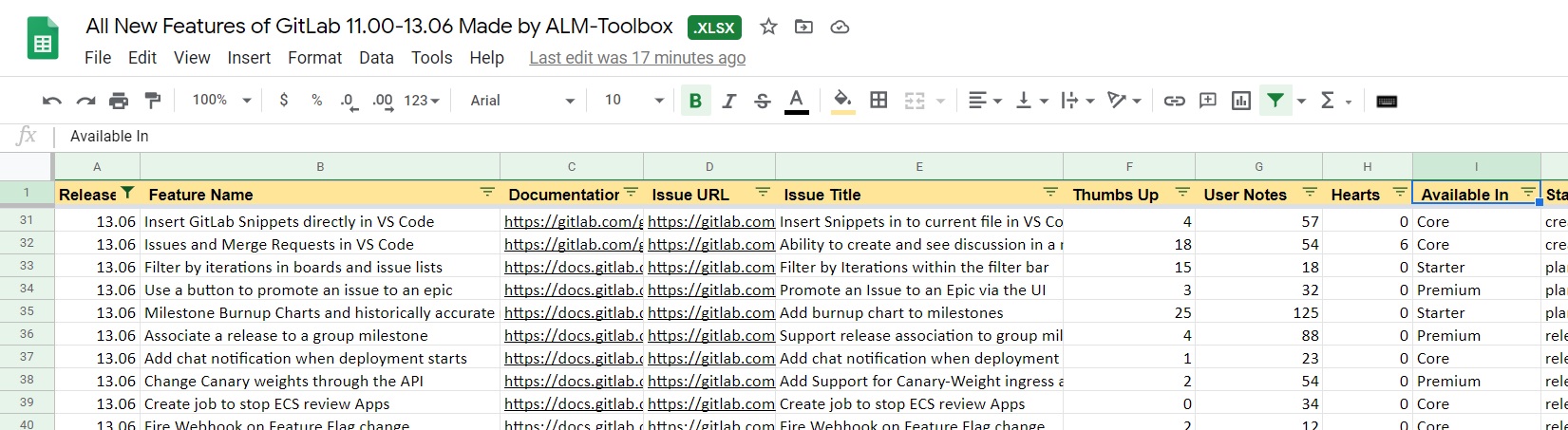Toggle bold formatting
The width and height of the screenshot is (1568, 430).
click(x=695, y=101)
